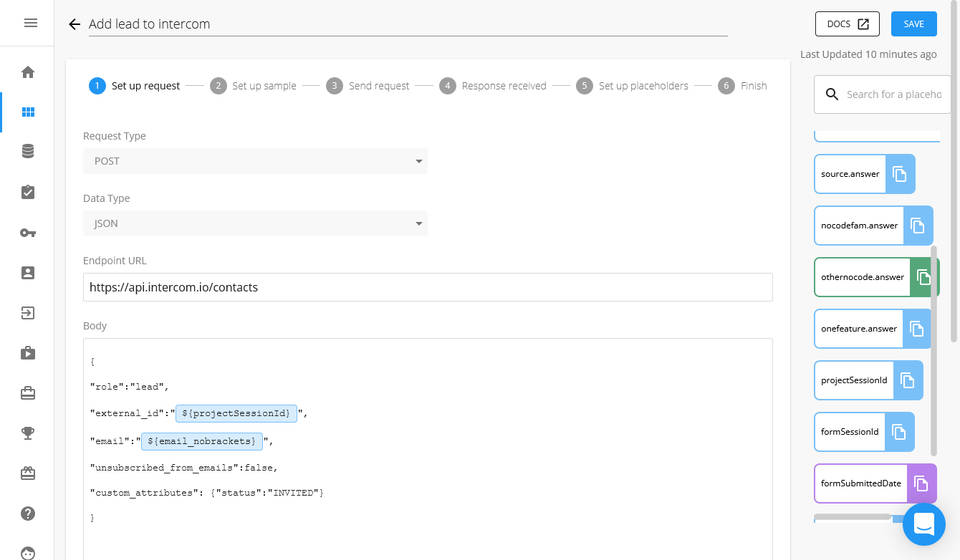Expand the Request Type dropdown
960x560 pixels.
pos(254,161)
